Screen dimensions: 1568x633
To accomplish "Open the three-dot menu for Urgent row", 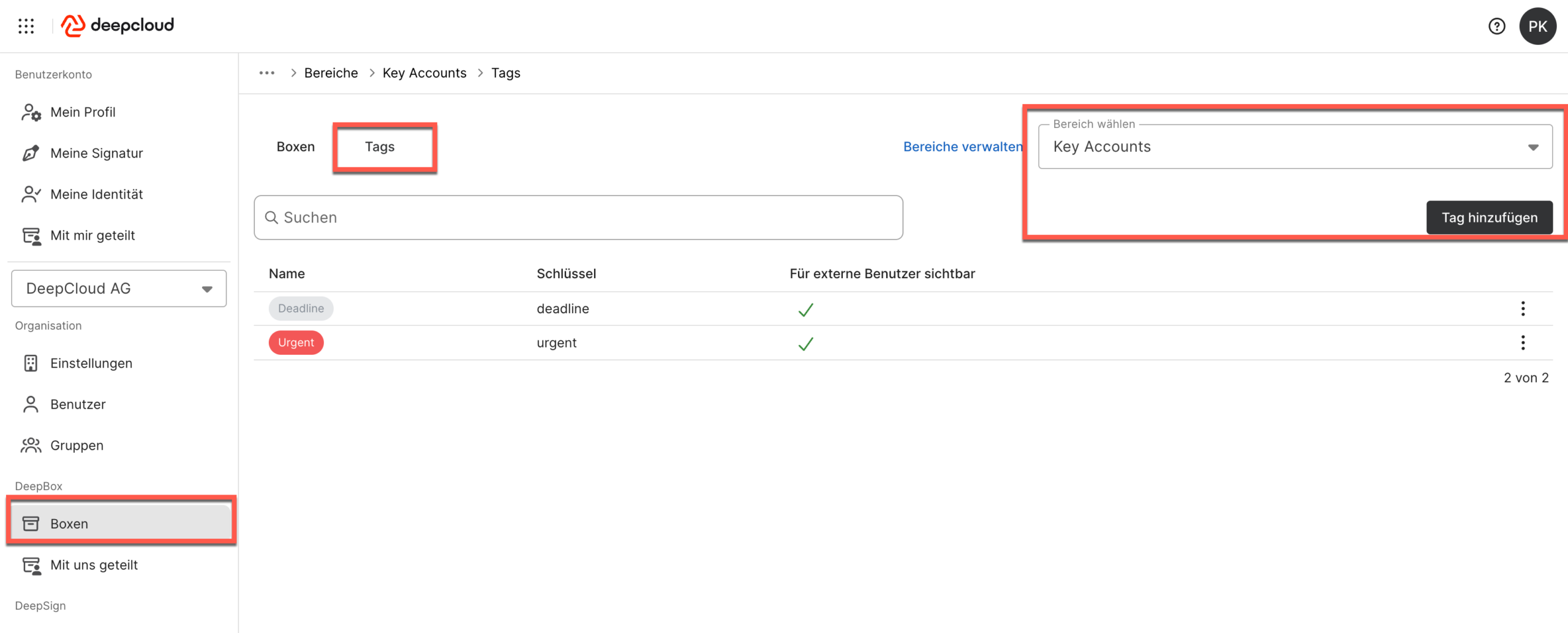I will (1523, 343).
